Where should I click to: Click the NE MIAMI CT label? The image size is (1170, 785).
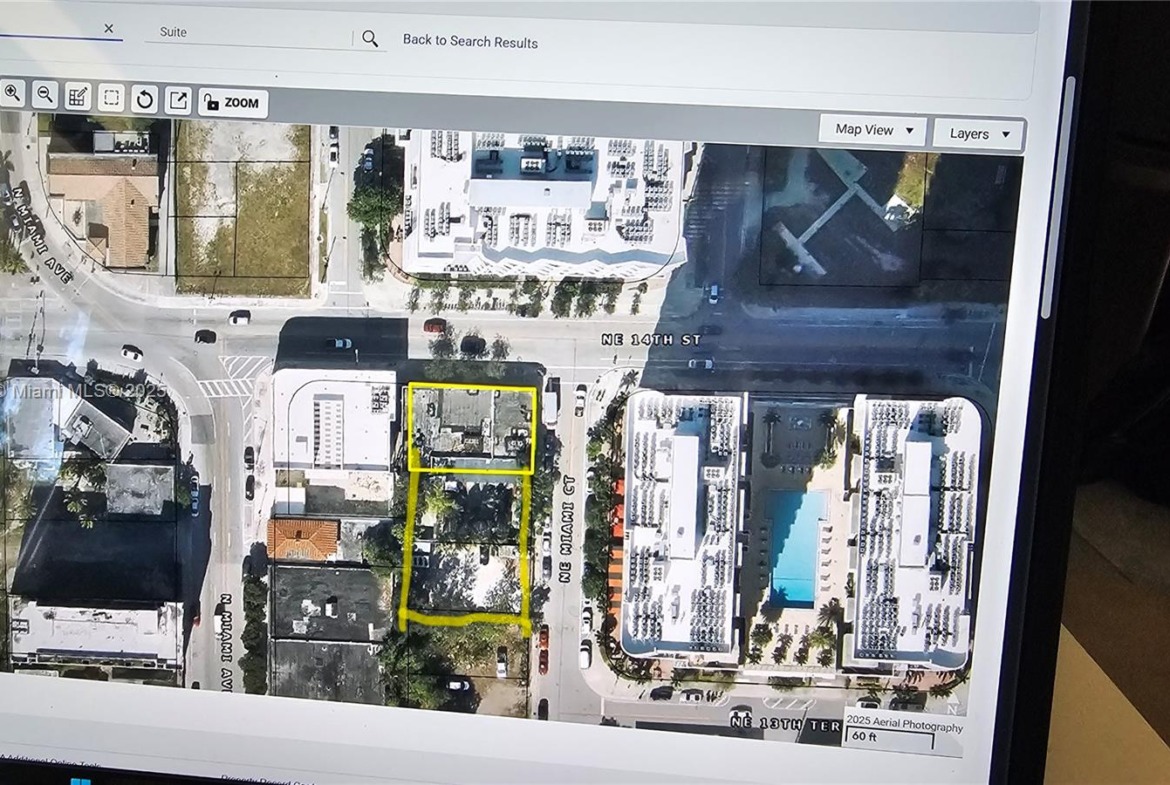tap(566, 528)
